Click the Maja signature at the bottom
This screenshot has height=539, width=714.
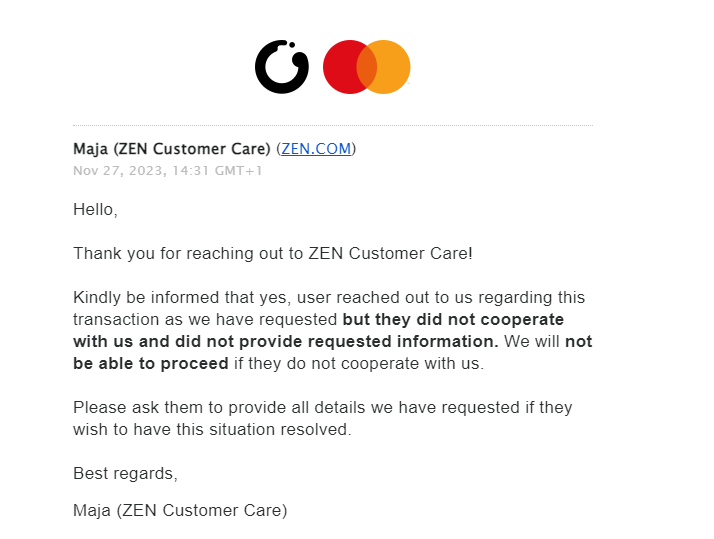click(180, 511)
